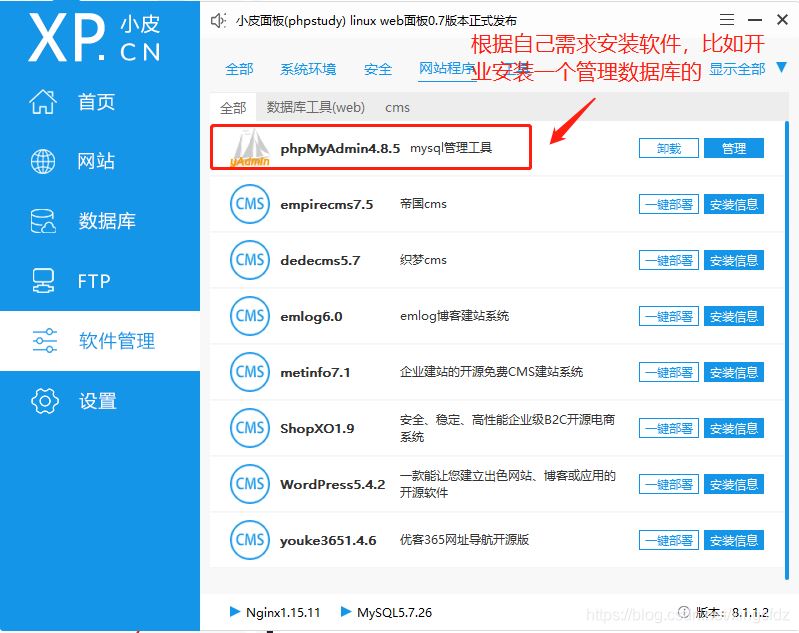Open the 数据库 sidebar section
Viewport: 799px width, 633px height.
point(106,221)
